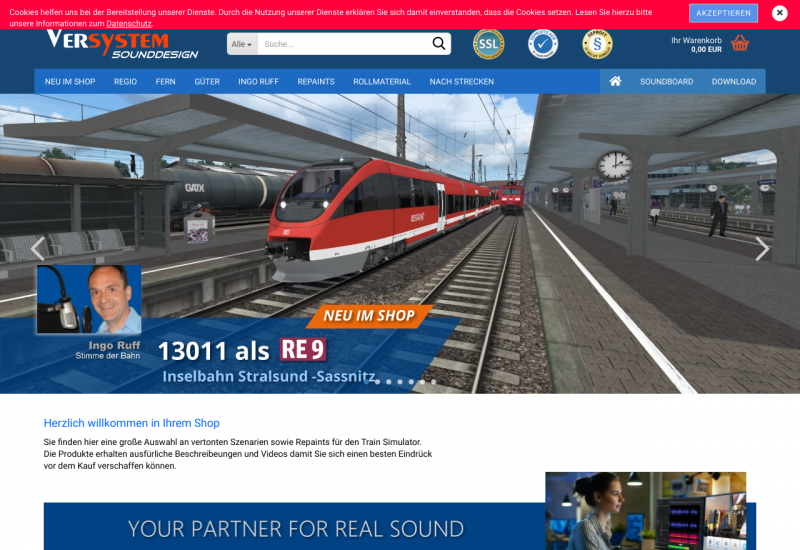Click the magnifying glass search icon
The width and height of the screenshot is (800, 550).
[438, 44]
